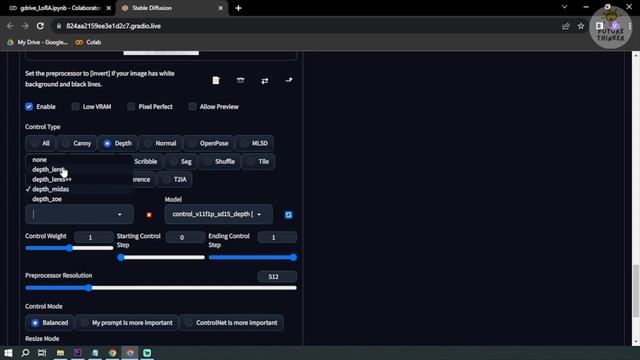Open Chrome from the taskbar
Screen dimensions: 640x360
tap(113, 353)
